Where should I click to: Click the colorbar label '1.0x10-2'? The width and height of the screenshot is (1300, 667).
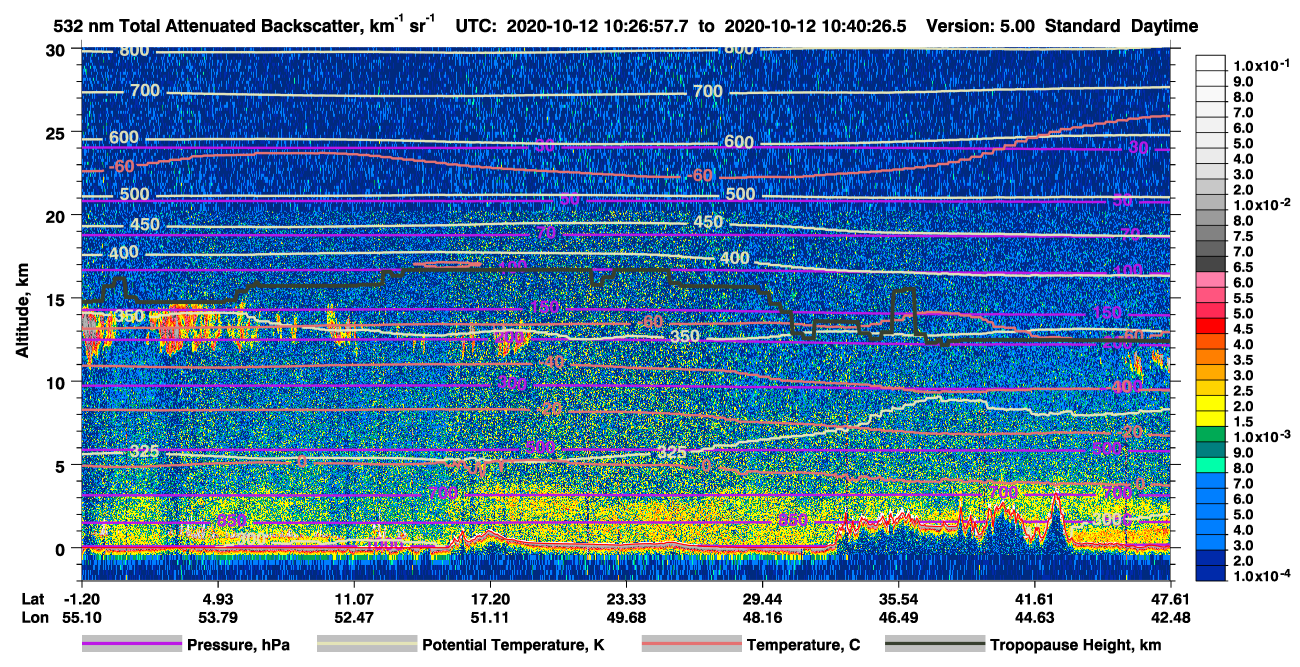(1261, 204)
